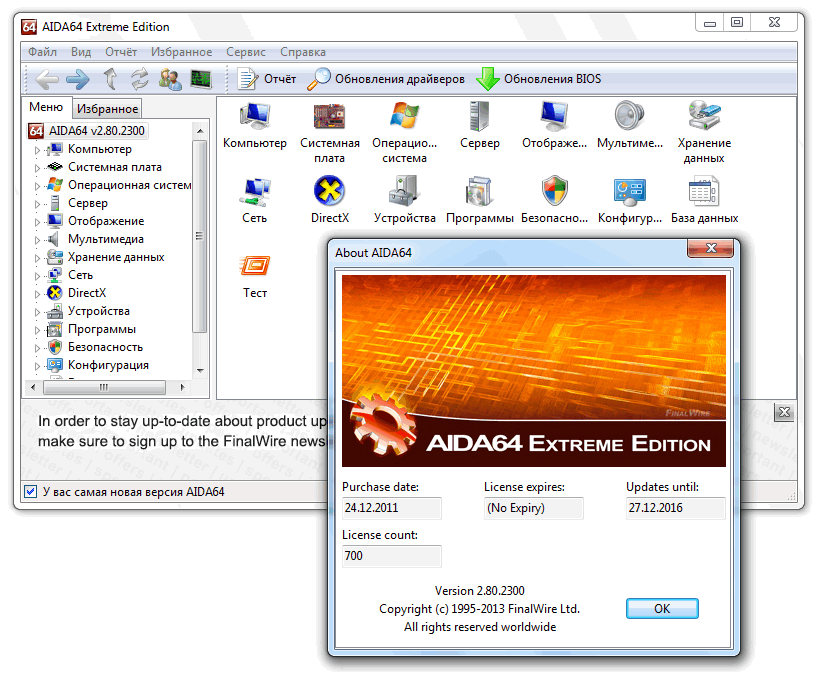The image size is (823, 673).
Task: Click the up-level arrow toolbar icon
Action: (110, 79)
